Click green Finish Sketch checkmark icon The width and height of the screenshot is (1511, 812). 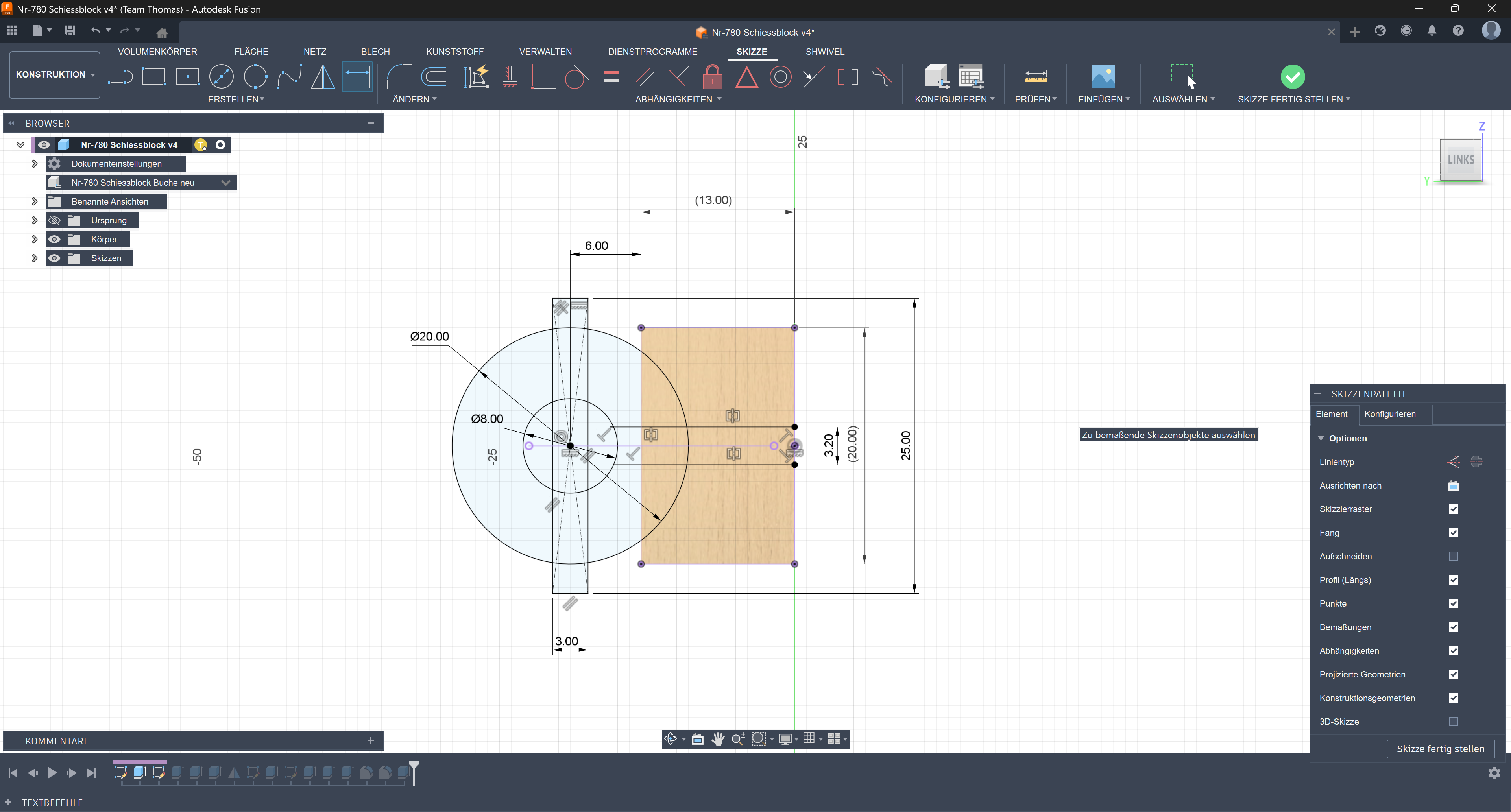point(1292,77)
